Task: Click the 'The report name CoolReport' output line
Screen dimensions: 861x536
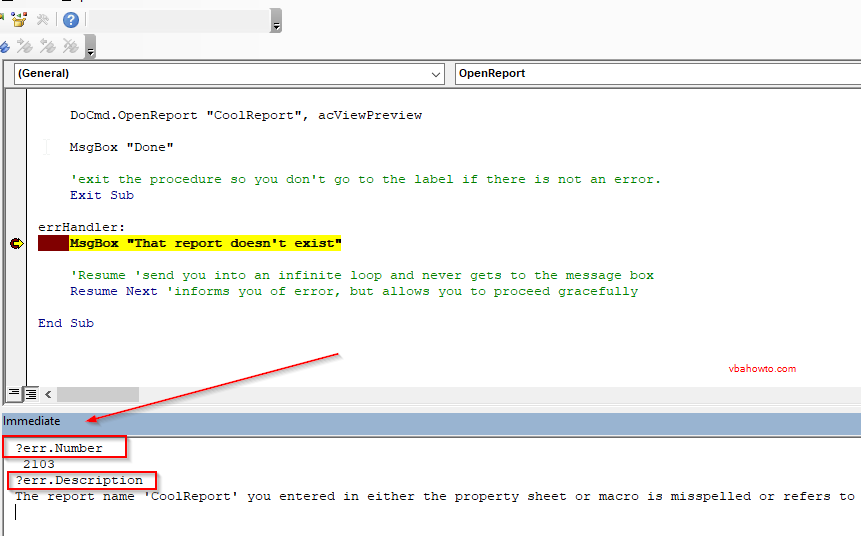Action: (x=435, y=496)
